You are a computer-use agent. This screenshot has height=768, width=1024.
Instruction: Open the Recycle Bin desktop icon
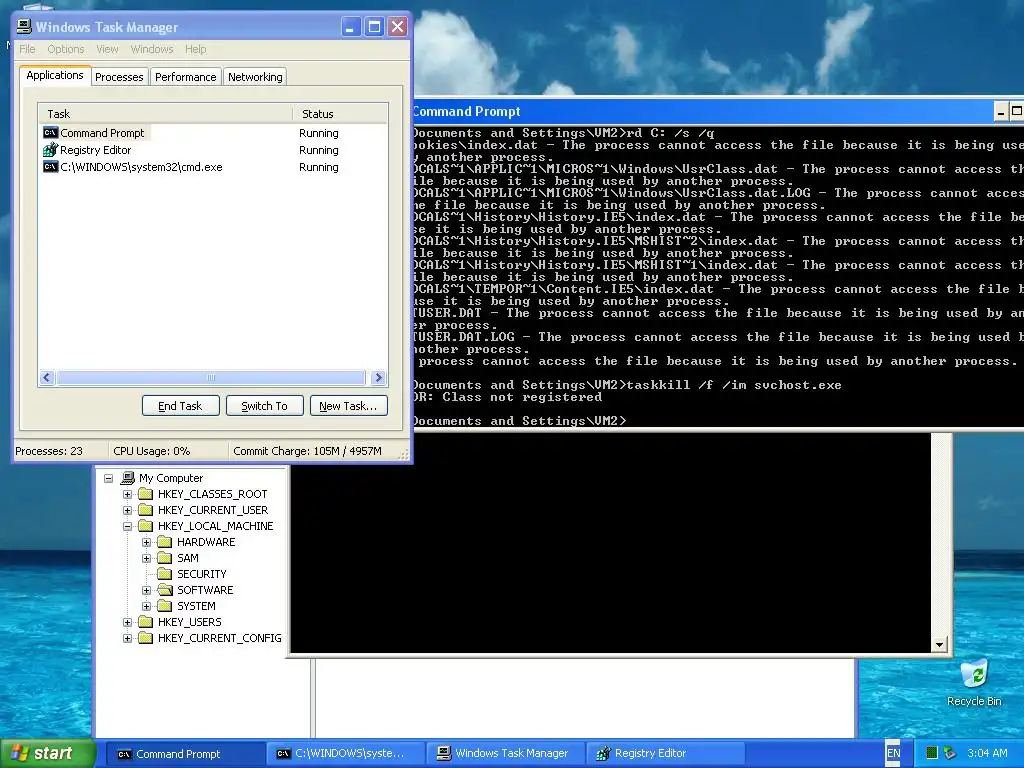pos(974,675)
